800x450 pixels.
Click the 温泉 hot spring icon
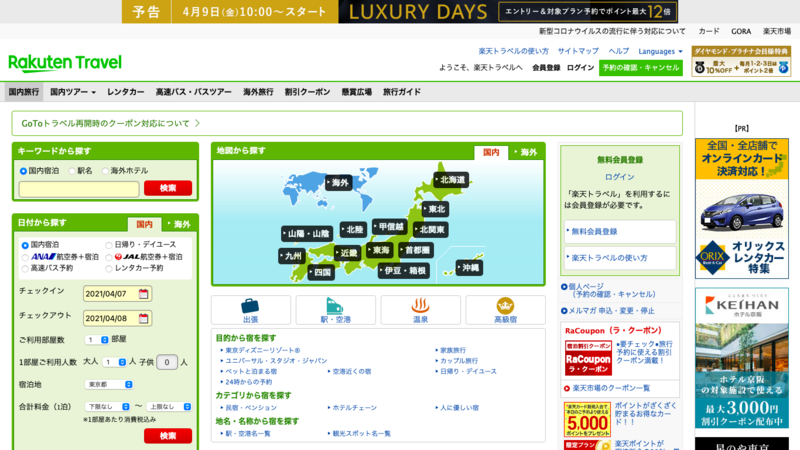pos(420,306)
